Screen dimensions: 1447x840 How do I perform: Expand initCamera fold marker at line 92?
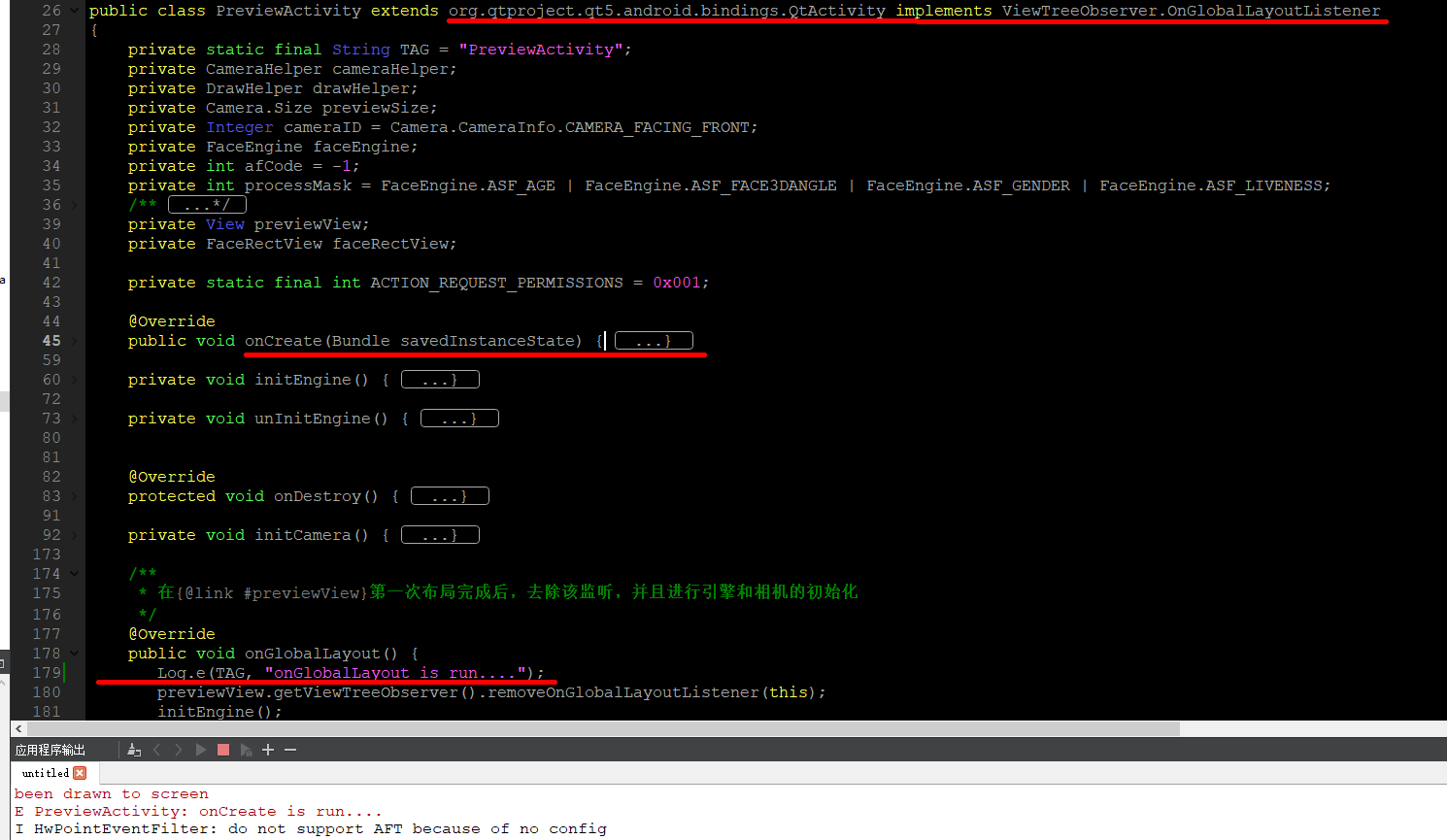[74, 535]
